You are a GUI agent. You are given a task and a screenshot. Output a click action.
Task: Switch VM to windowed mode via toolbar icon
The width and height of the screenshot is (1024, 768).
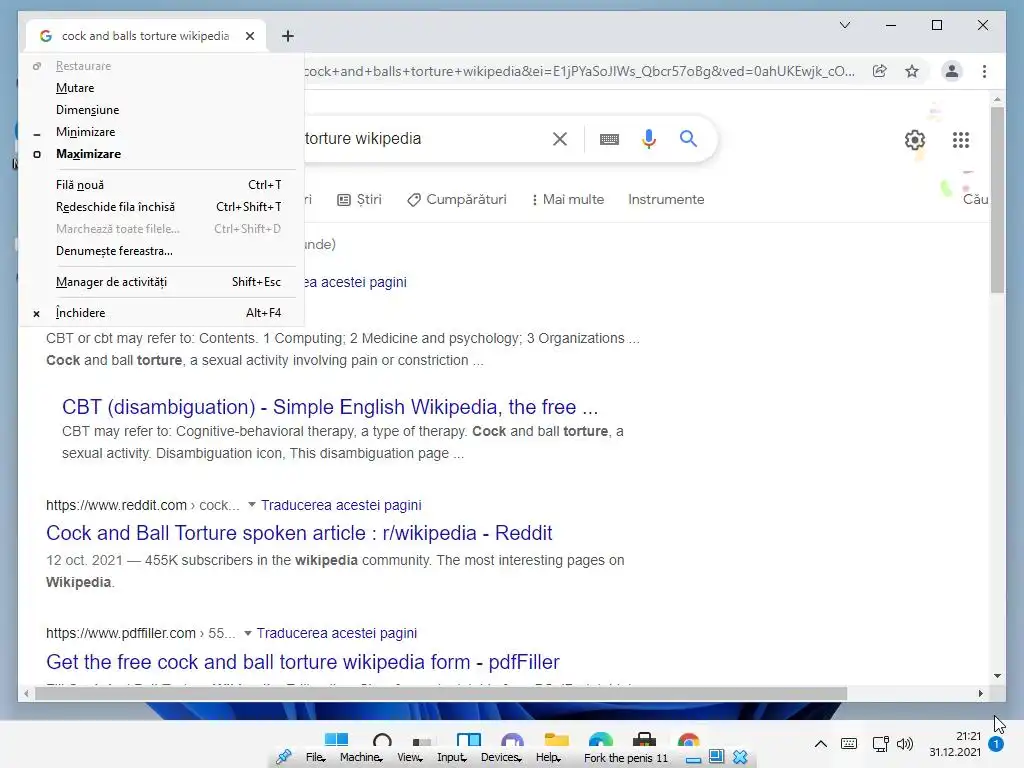click(x=716, y=756)
